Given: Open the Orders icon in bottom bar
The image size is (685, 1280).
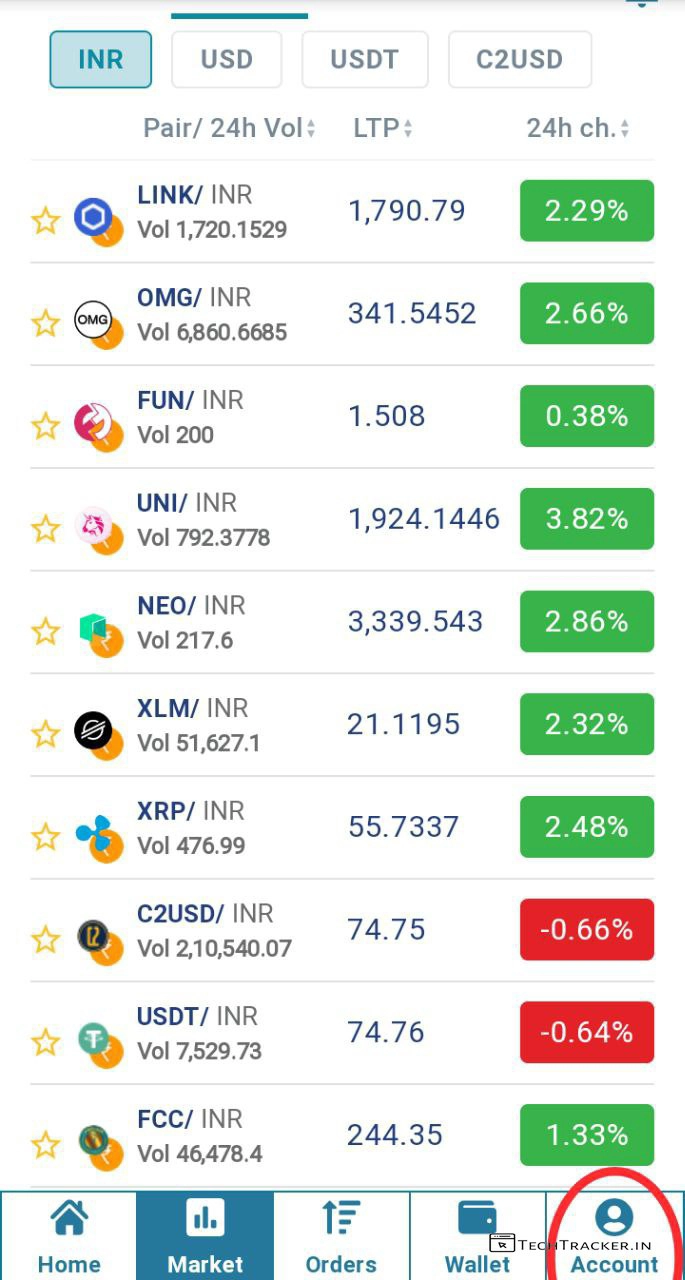Looking at the screenshot, I should tap(341, 1220).
